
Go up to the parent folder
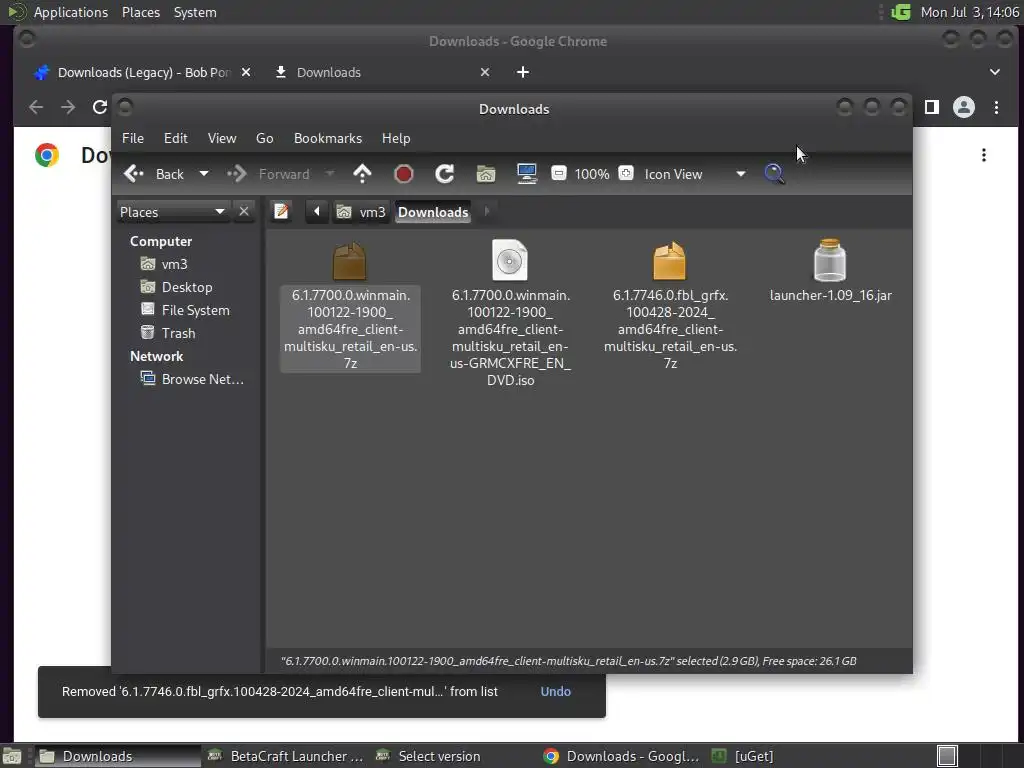coord(362,174)
